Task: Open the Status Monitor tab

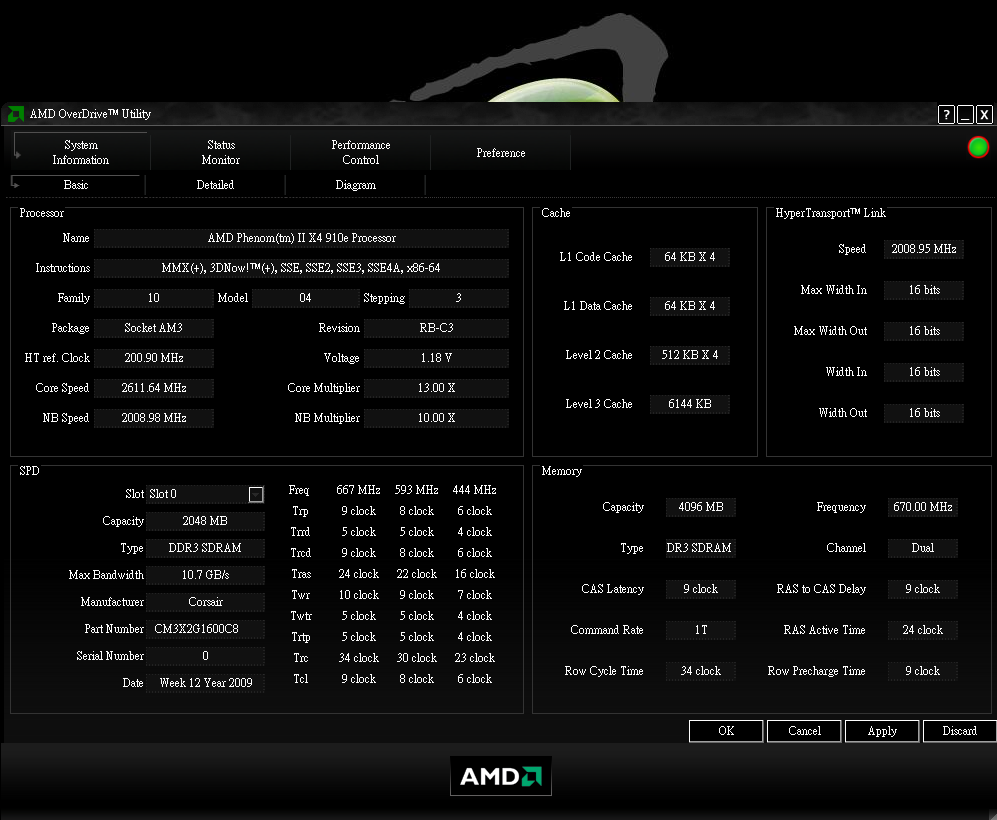Action: (x=221, y=153)
